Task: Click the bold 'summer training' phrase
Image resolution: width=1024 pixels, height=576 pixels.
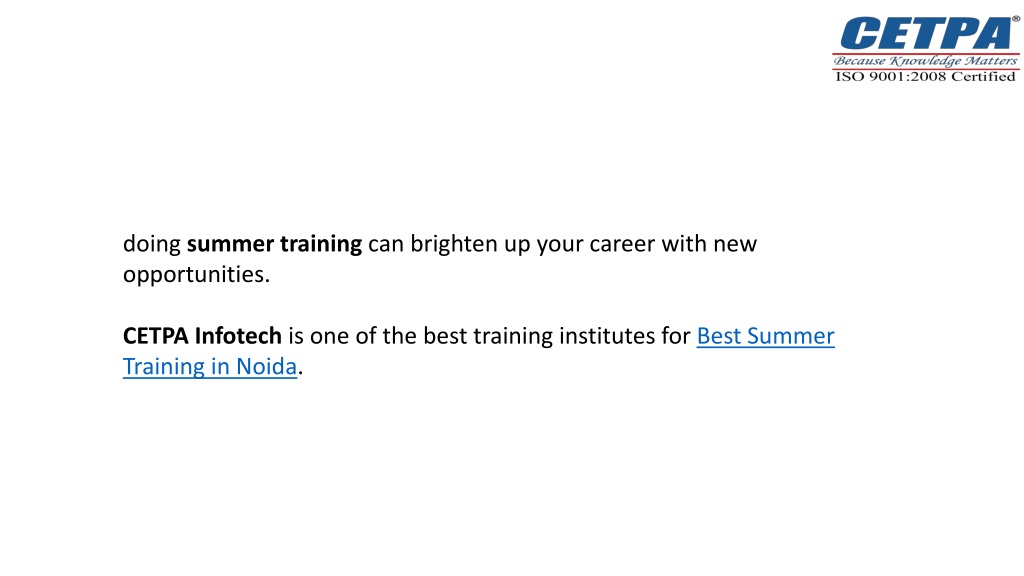Action: tap(274, 244)
